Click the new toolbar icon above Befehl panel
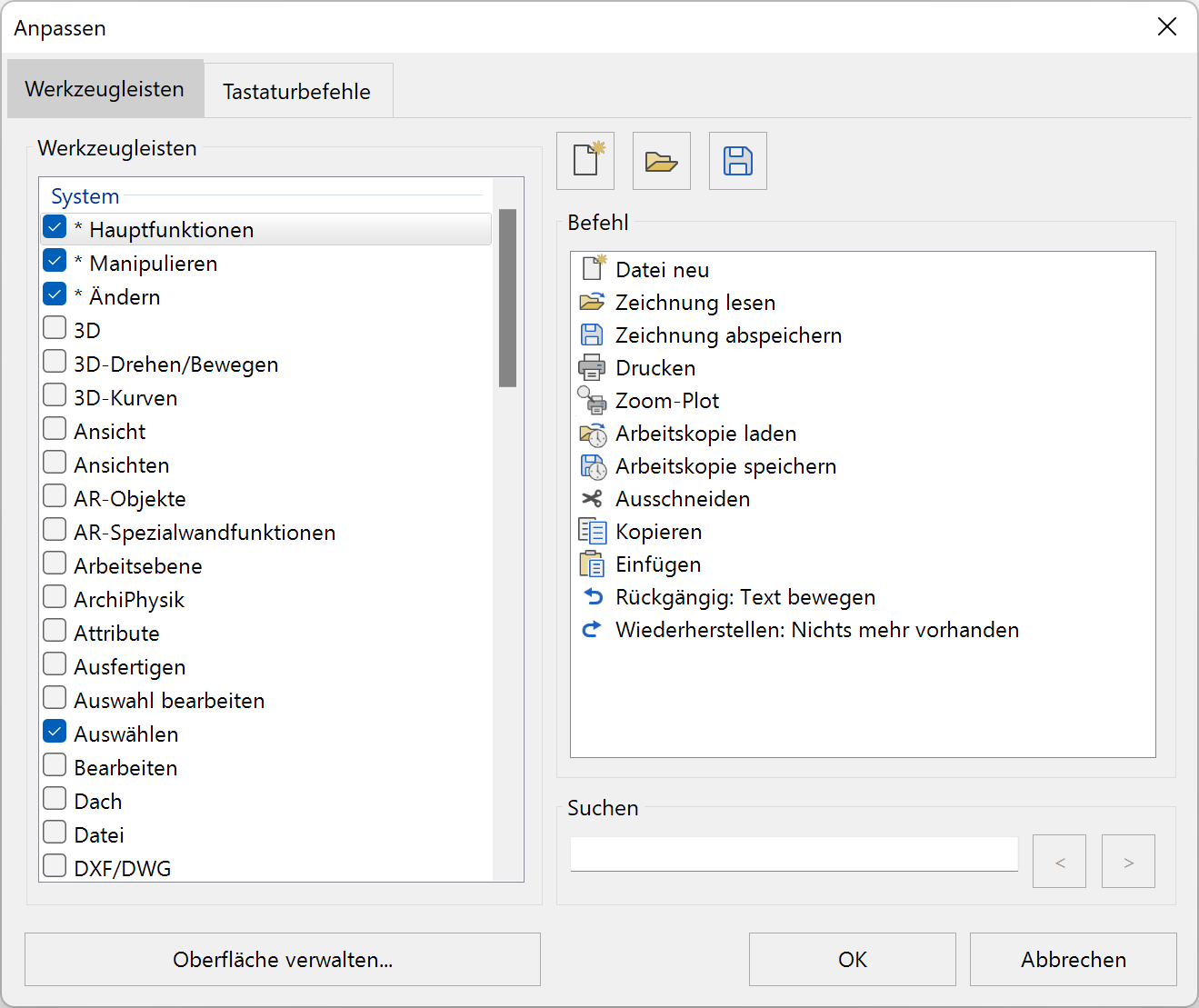1199x1008 pixels. 585,161
